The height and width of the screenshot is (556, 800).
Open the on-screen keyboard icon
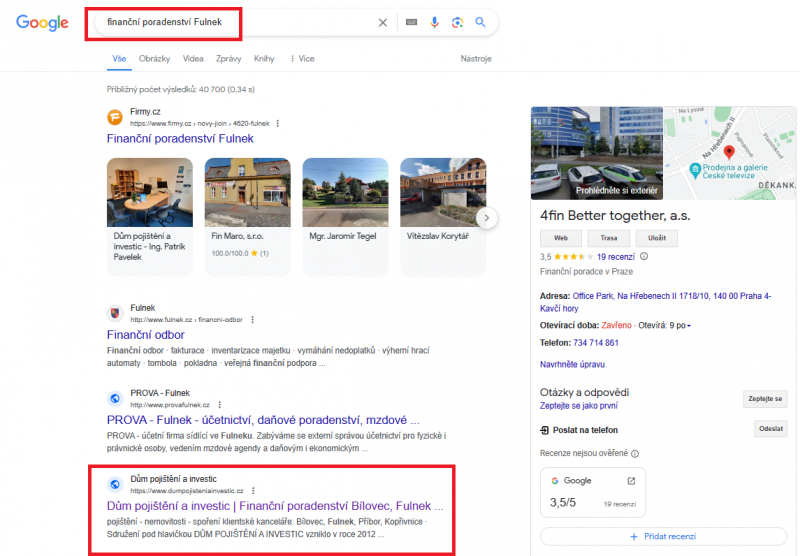pyautogui.click(x=411, y=22)
